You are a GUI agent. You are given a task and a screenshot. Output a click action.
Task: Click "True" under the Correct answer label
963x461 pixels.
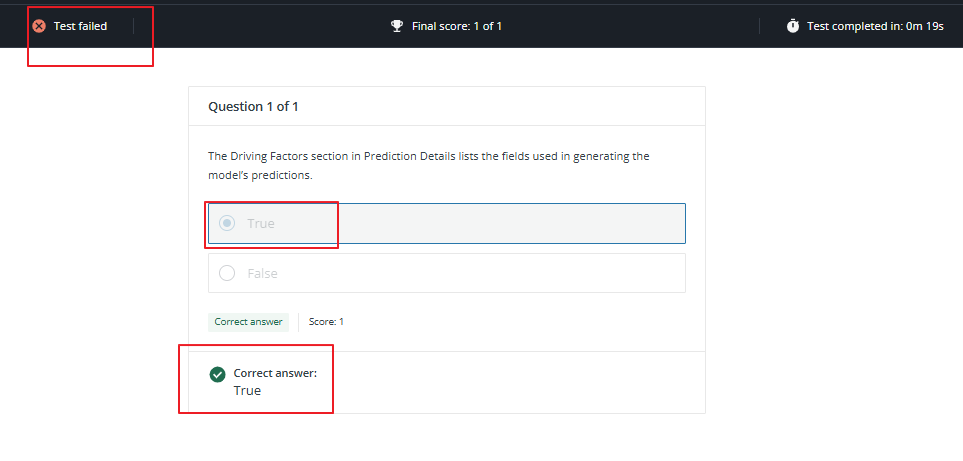click(247, 391)
